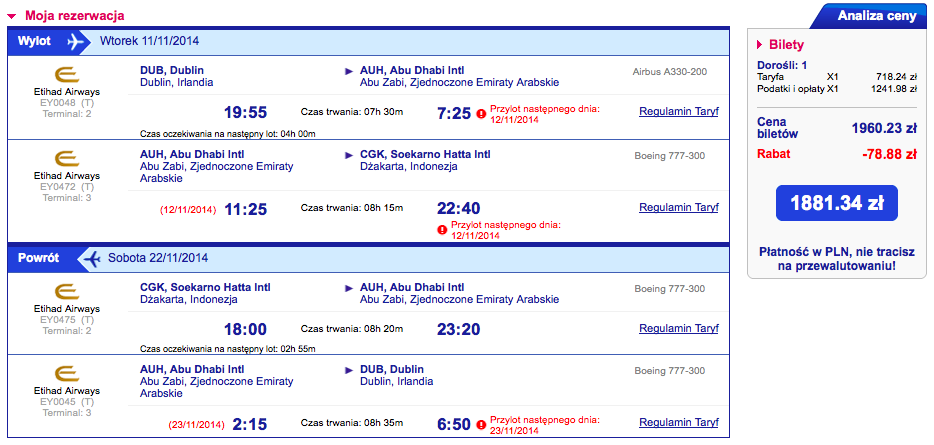This screenshot has height=445, width=934.
Task: Click the Etihad logo for flight EY0472
Action: click(x=66, y=159)
